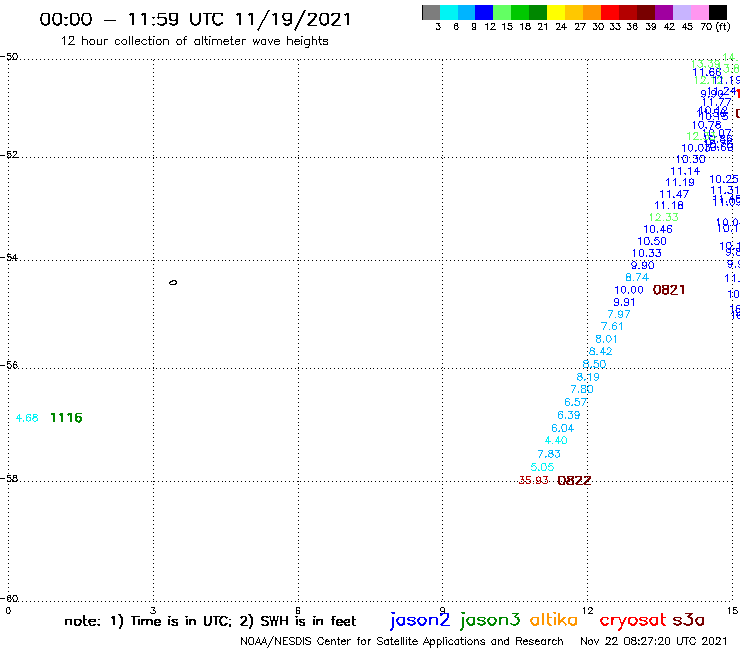Select the 9.91 wave height value
This screenshot has width=740, height=650.
click(624, 302)
